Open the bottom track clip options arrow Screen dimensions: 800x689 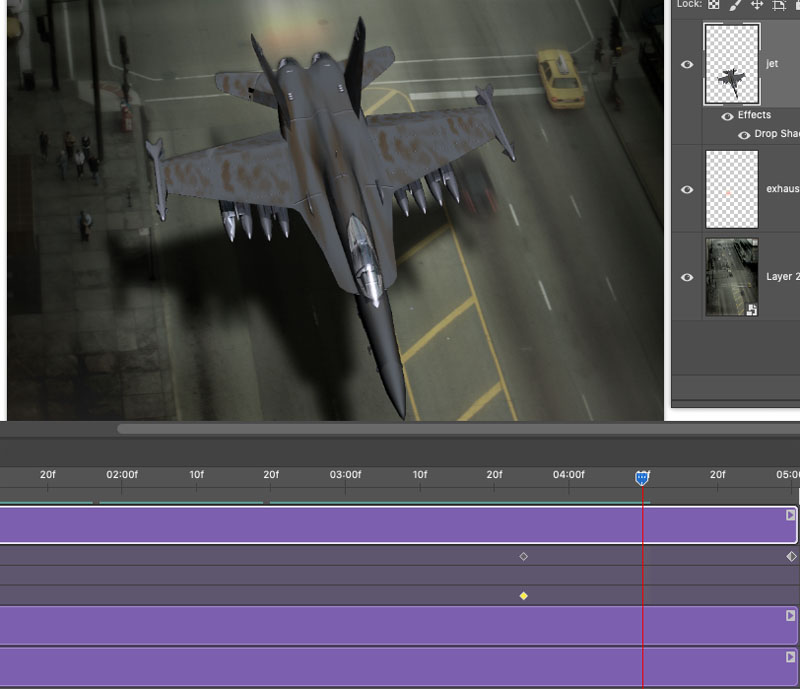pyautogui.click(x=790, y=656)
